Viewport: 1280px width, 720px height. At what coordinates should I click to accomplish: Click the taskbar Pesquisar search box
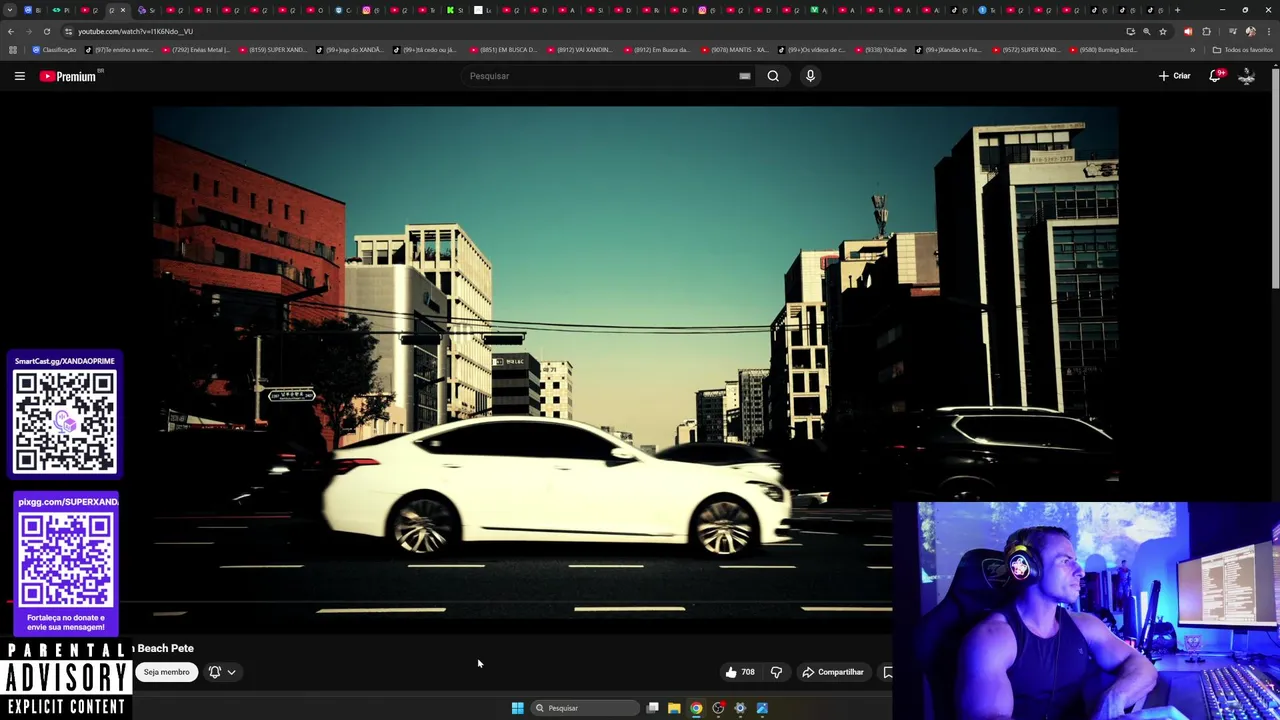pos(585,708)
